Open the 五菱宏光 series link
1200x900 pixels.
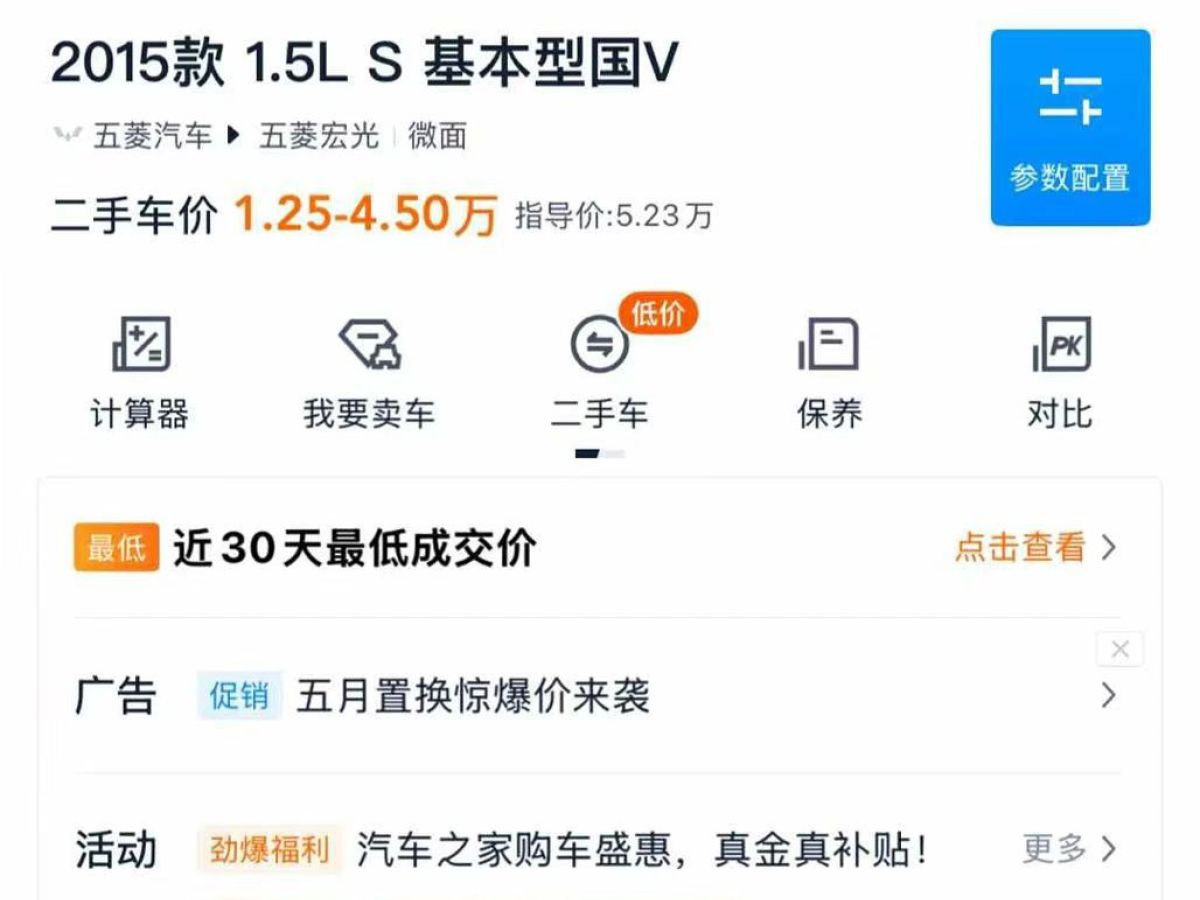click(319, 136)
